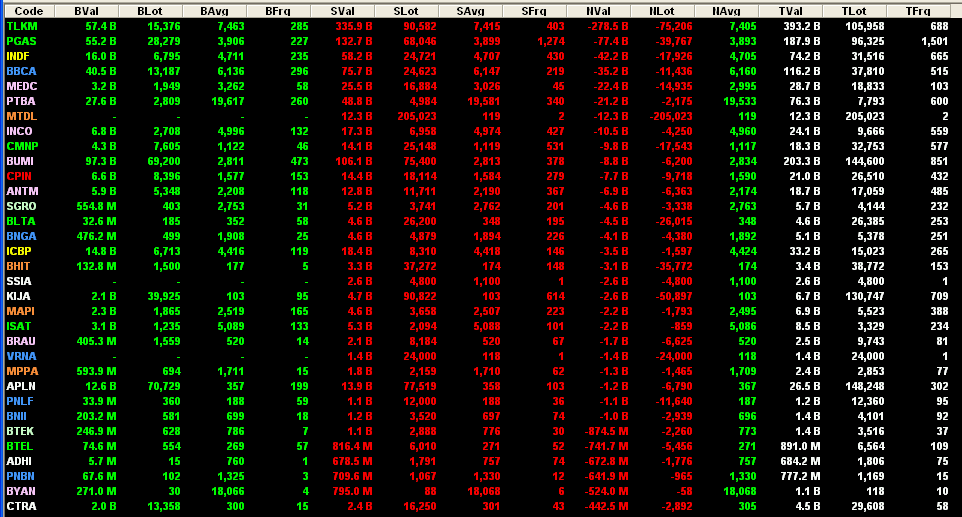The height and width of the screenshot is (517, 962).
Task: Select the VRNA stock code
Action: point(21,356)
